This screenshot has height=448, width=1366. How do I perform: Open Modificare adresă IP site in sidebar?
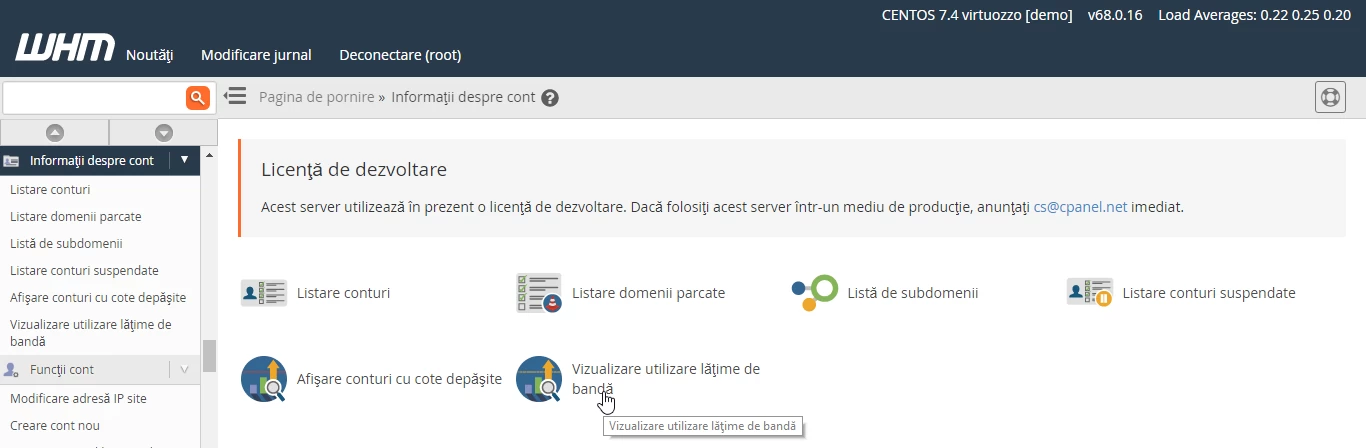coord(78,398)
